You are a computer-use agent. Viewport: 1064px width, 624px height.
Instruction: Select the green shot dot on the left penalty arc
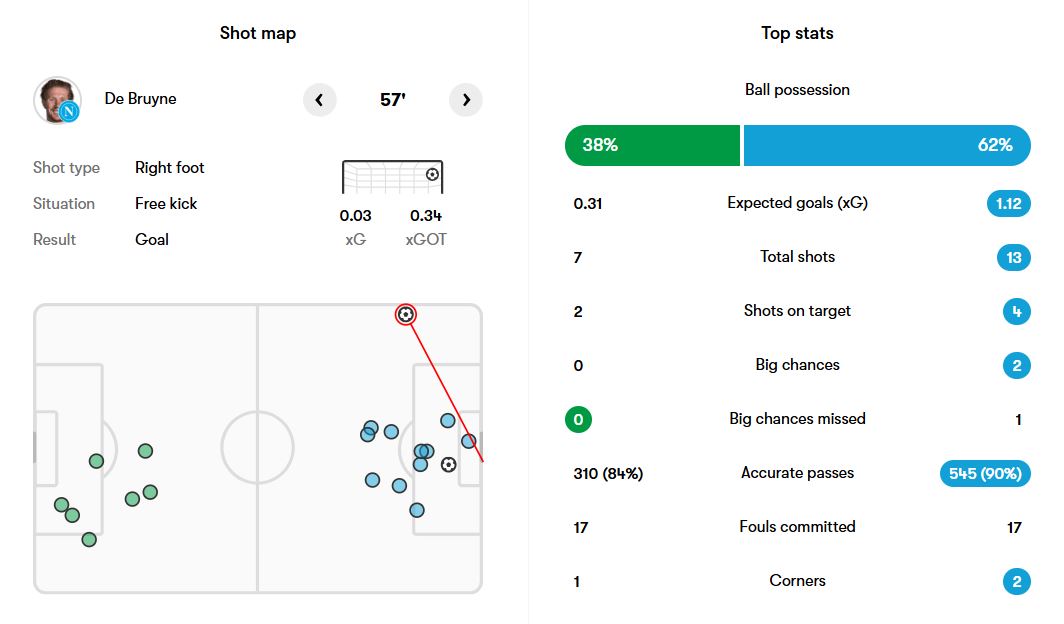pyautogui.click(x=96, y=461)
